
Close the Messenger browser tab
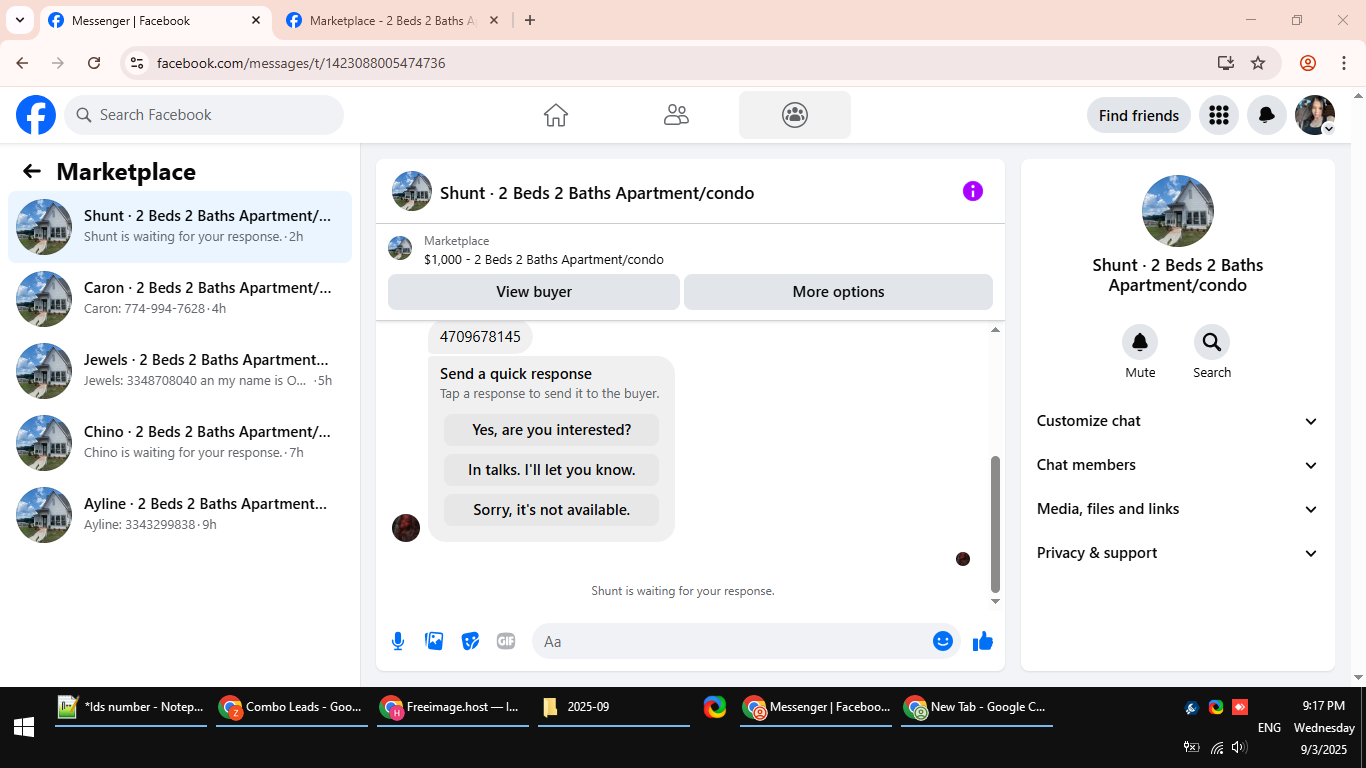coord(256,20)
